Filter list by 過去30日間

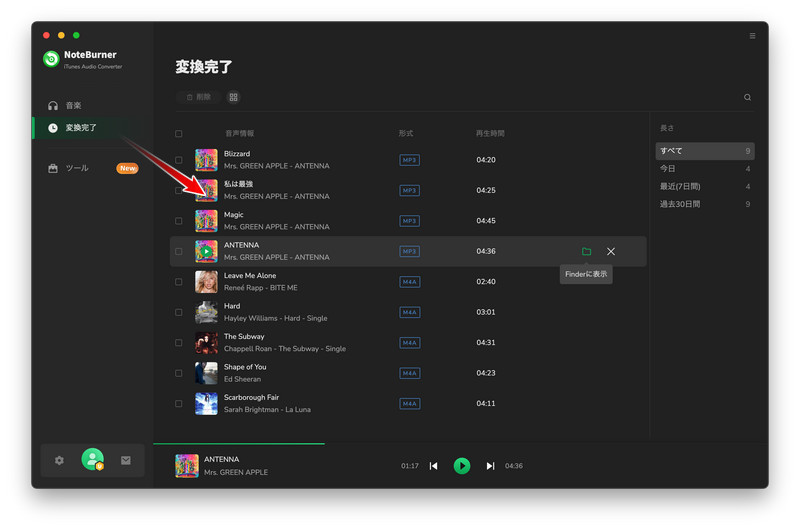[x=705, y=204]
